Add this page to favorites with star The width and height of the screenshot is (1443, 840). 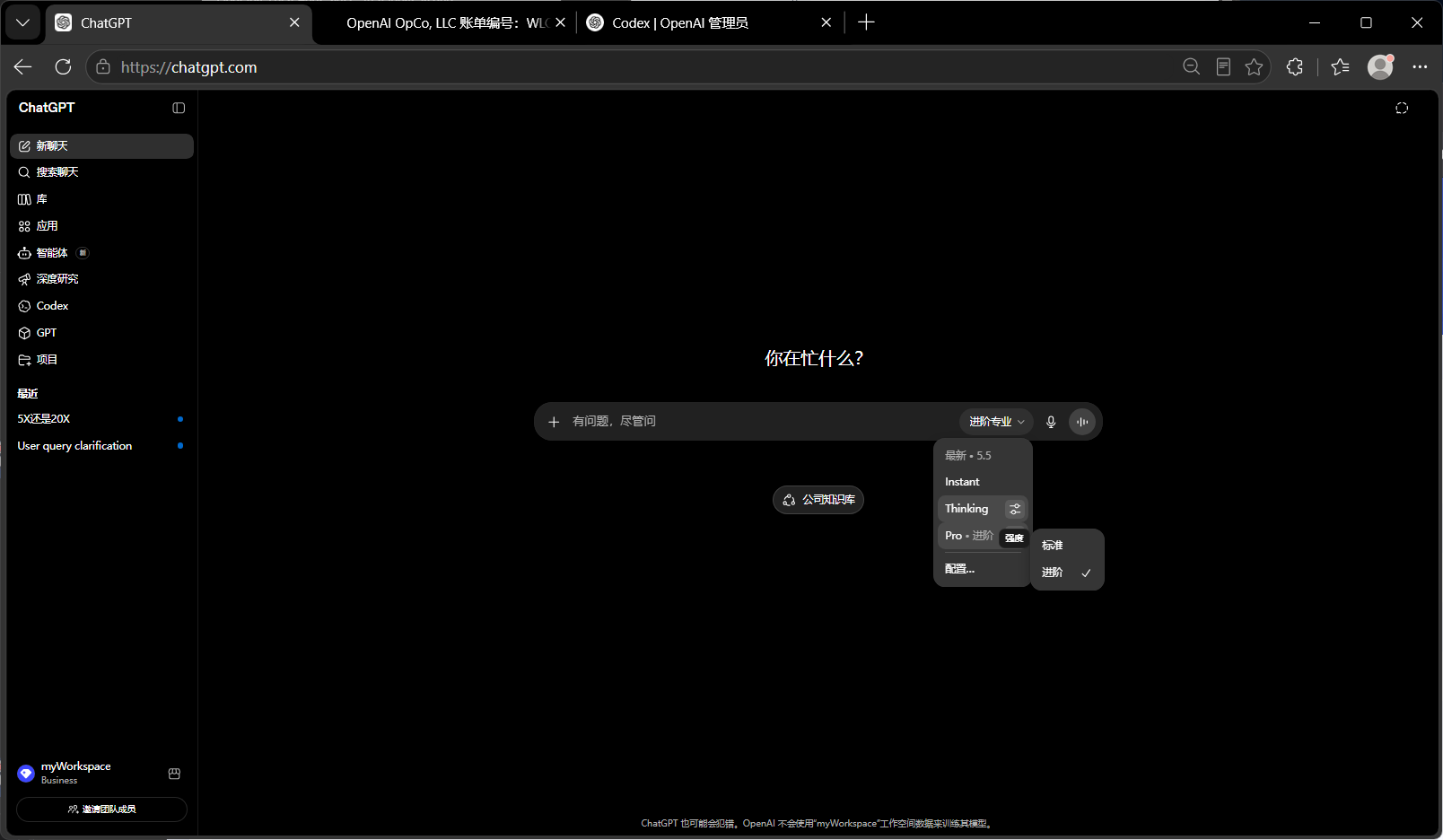coord(1255,67)
